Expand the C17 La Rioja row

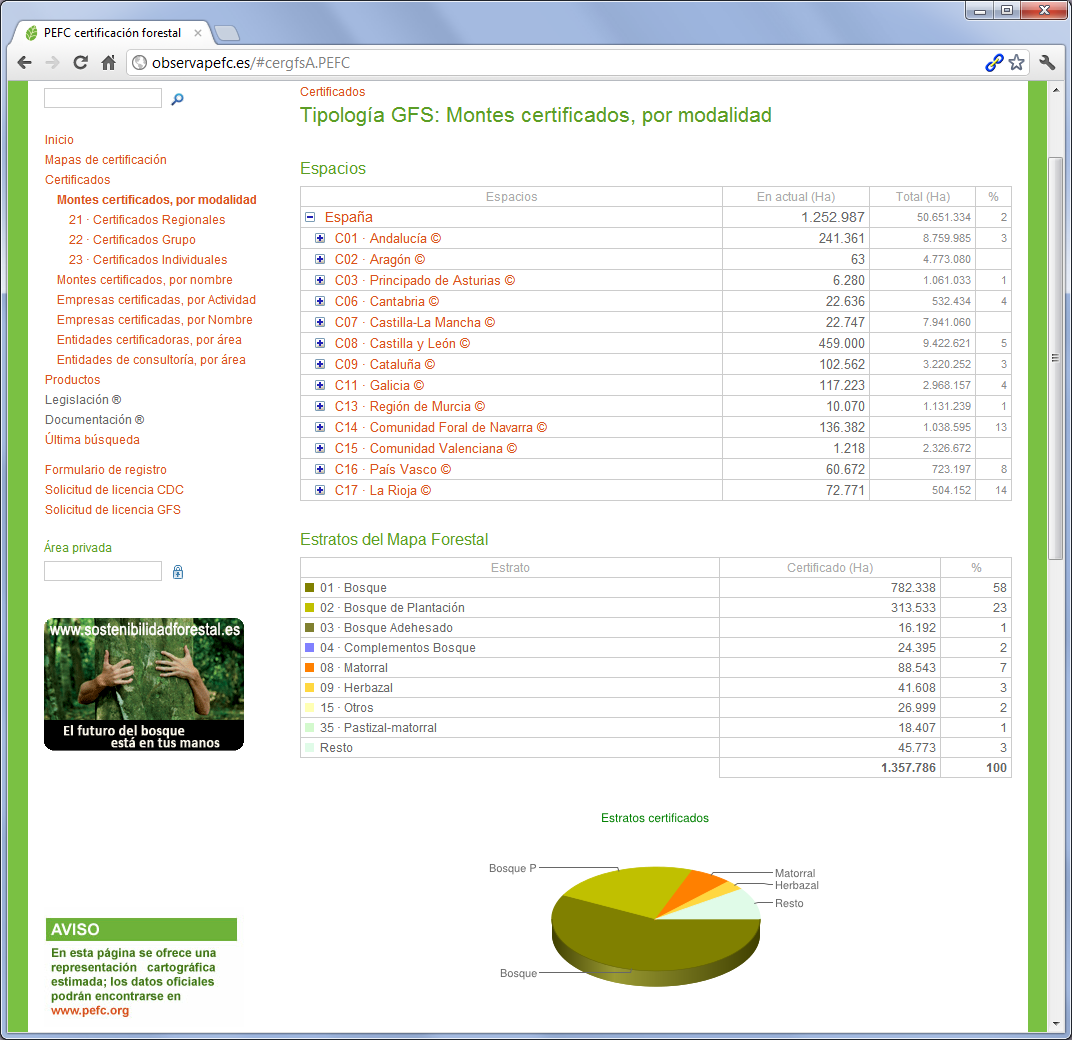click(x=320, y=491)
